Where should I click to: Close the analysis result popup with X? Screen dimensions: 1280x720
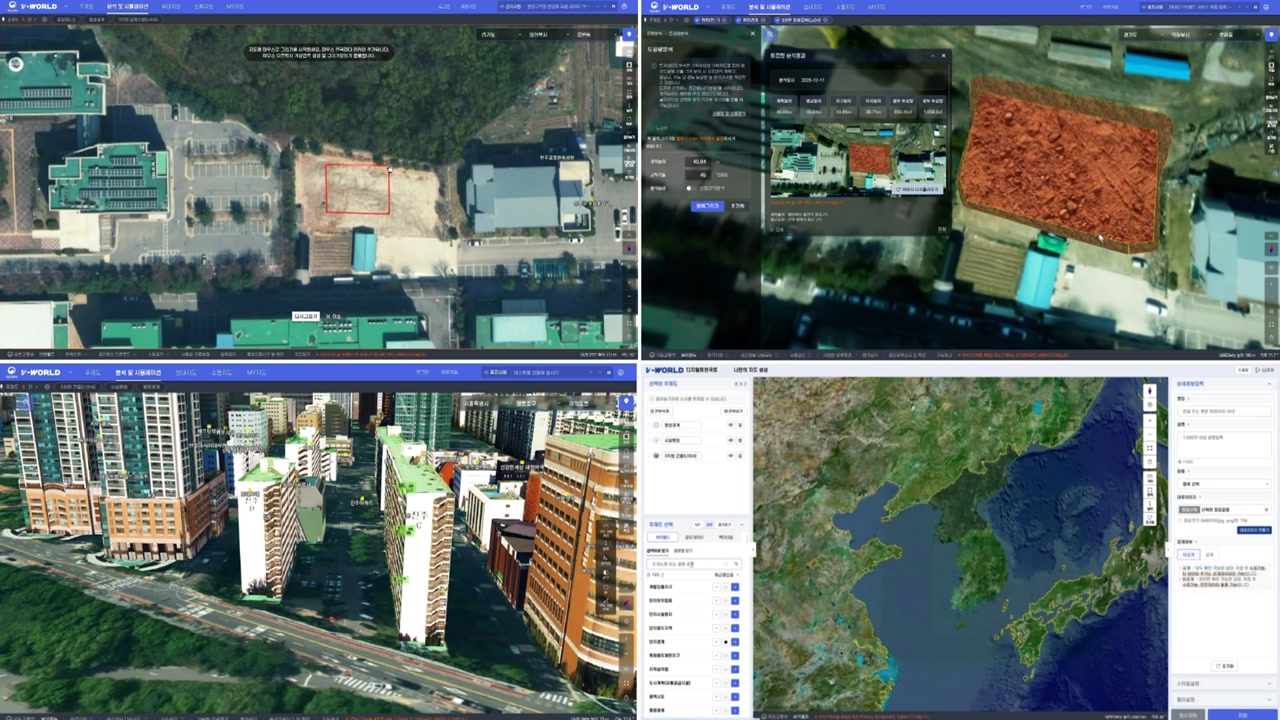pyautogui.click(x=943, y=56)
